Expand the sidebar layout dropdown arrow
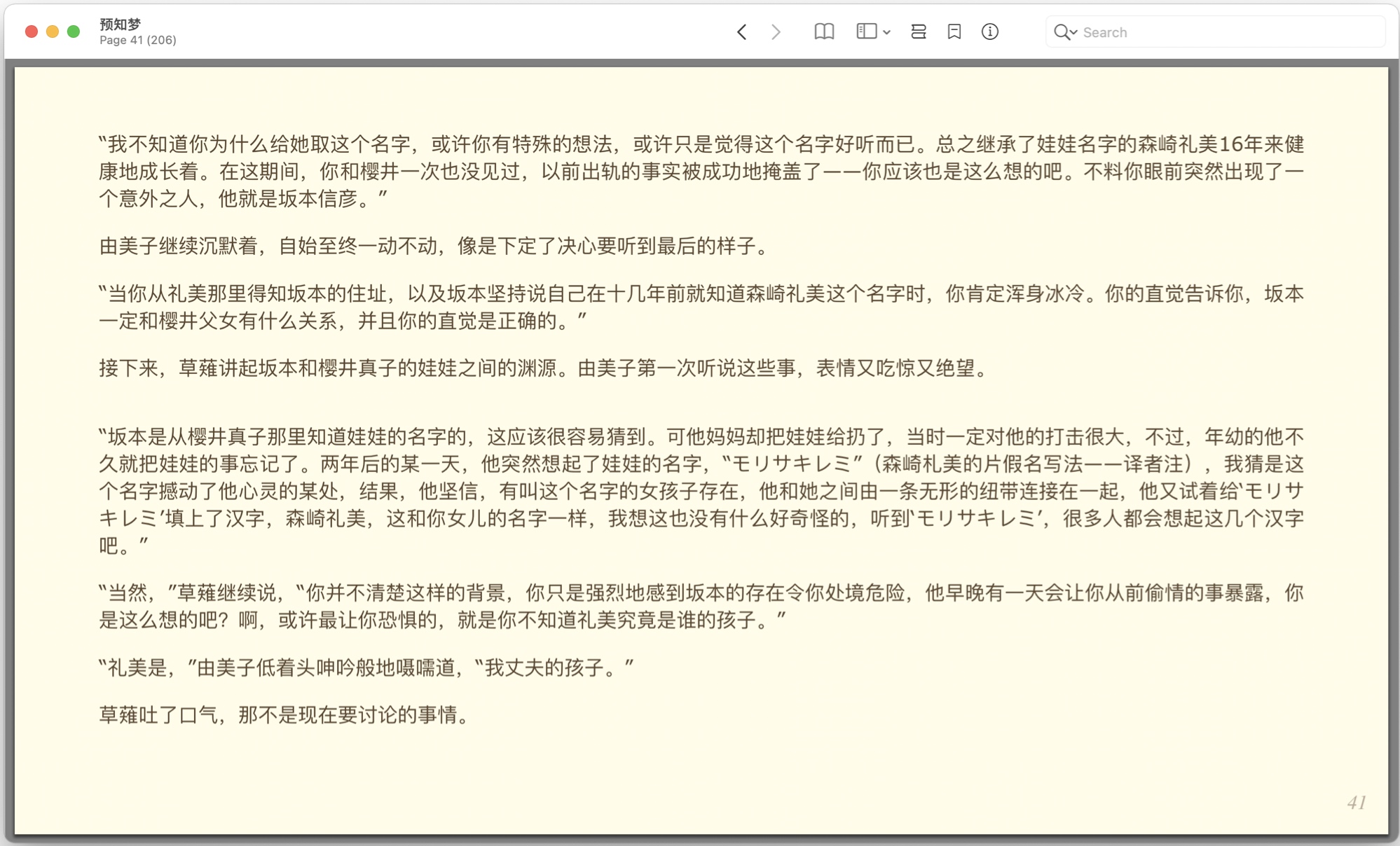This screenshot has width=1400, height=846. (x=887, y=32)
